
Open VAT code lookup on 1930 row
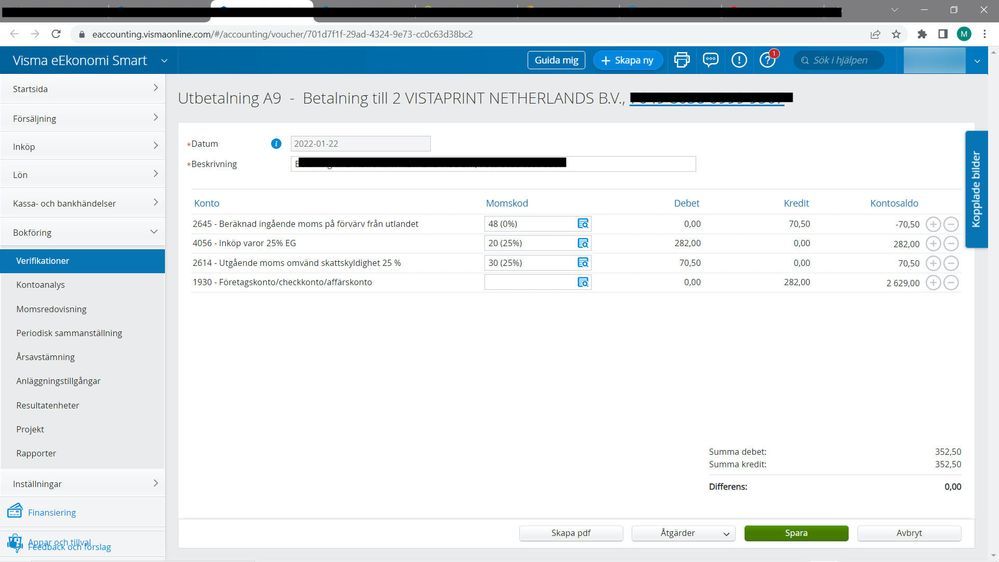tap(583, 282)
